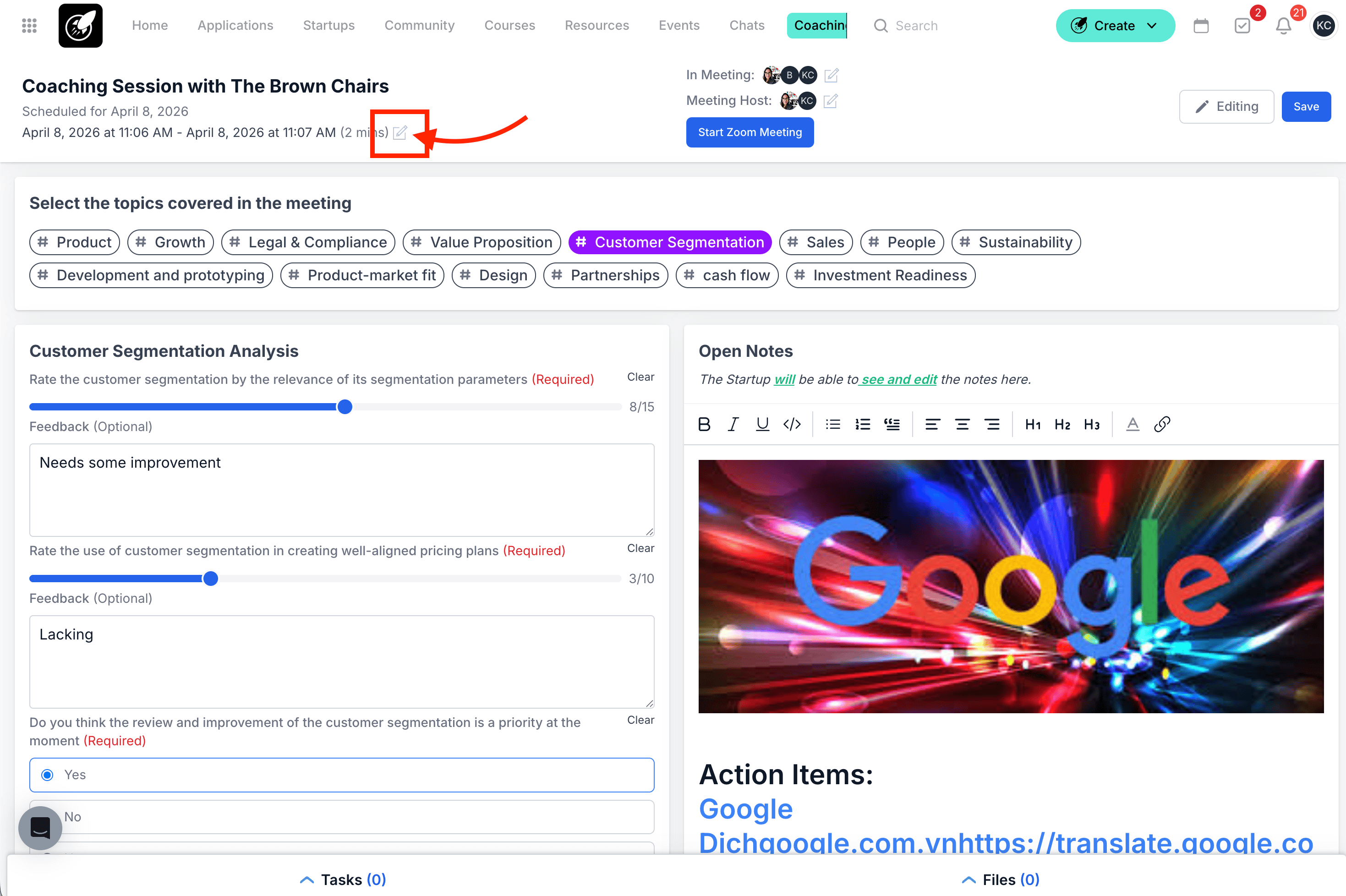Open the Events tab
The width and height of the screenshot is (1346, 896).
pyautogui.click(x=679, y=26)
